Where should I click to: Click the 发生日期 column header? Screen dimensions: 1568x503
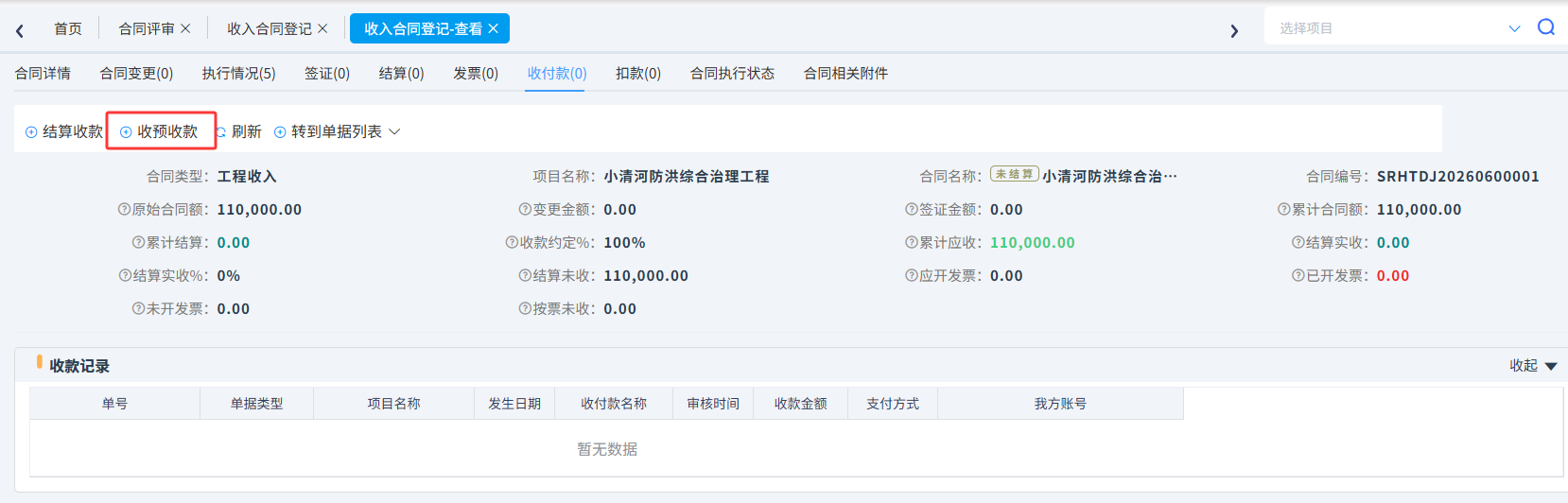(514, 404)
